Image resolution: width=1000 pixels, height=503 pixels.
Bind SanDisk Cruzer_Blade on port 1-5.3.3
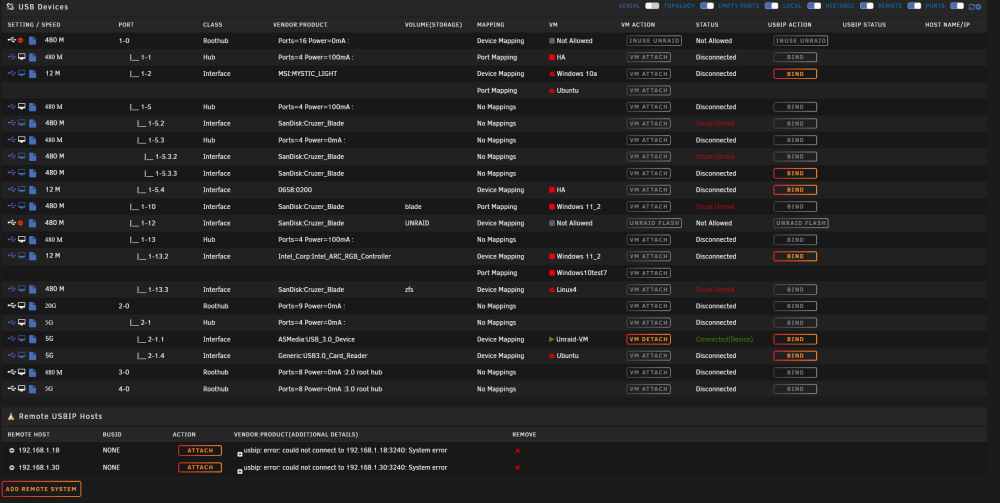click(795, 173)
